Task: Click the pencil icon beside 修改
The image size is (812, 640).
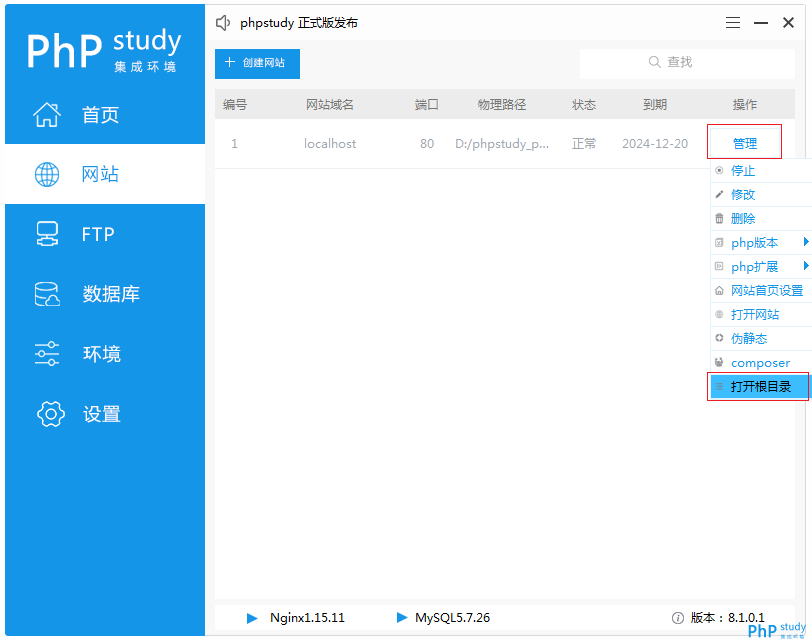Action: (x=719, y=195)
